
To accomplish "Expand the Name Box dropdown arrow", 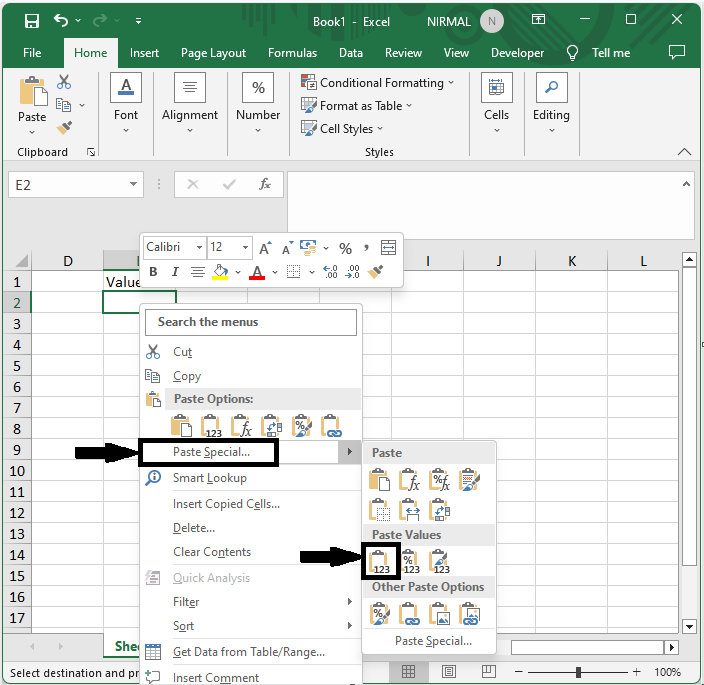I will point(133,184).
